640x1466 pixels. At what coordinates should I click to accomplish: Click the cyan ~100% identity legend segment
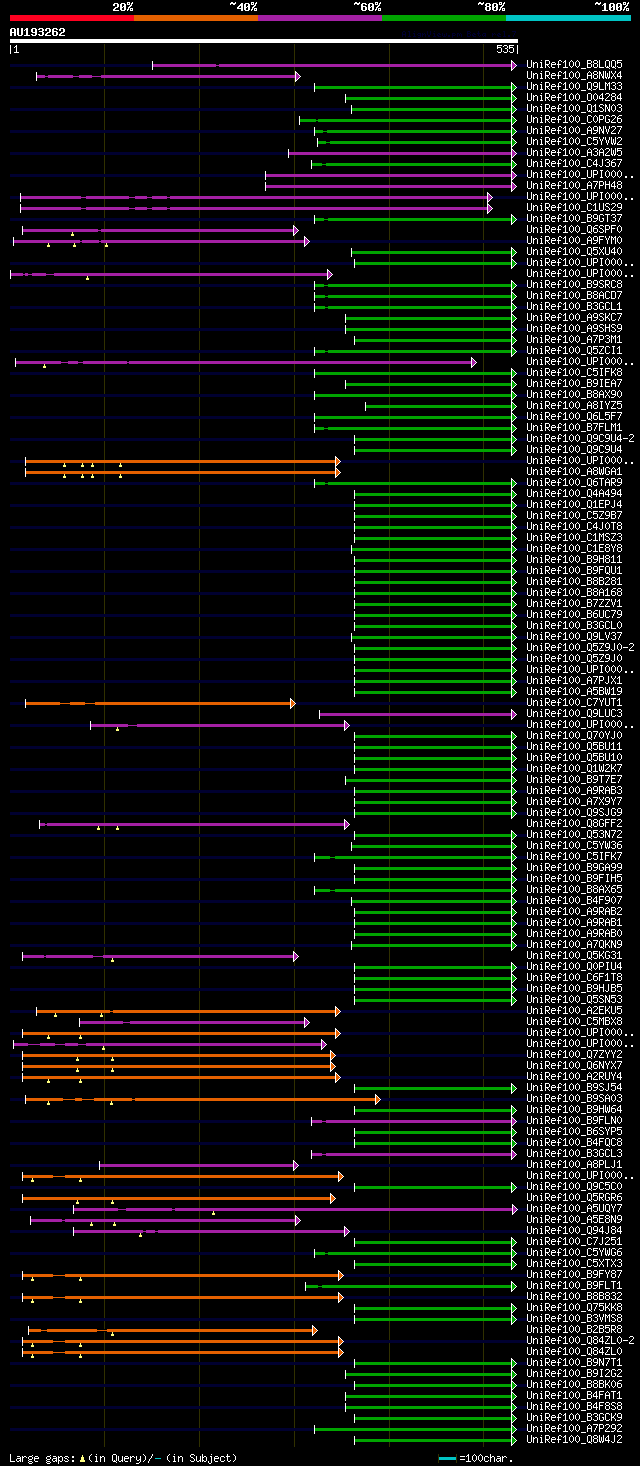(568, 18)
